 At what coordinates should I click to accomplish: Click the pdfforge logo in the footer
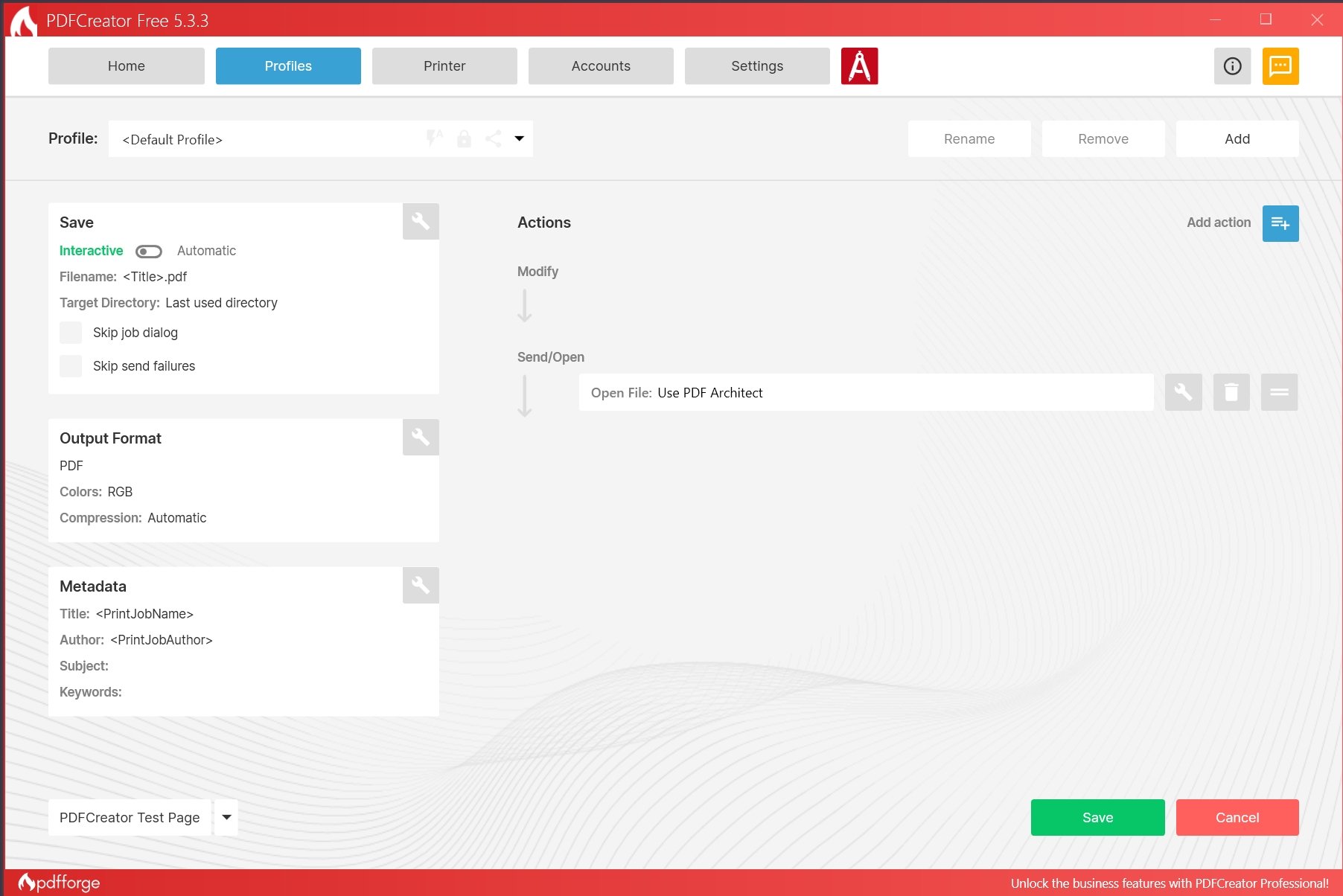click(x=59, y=883)
